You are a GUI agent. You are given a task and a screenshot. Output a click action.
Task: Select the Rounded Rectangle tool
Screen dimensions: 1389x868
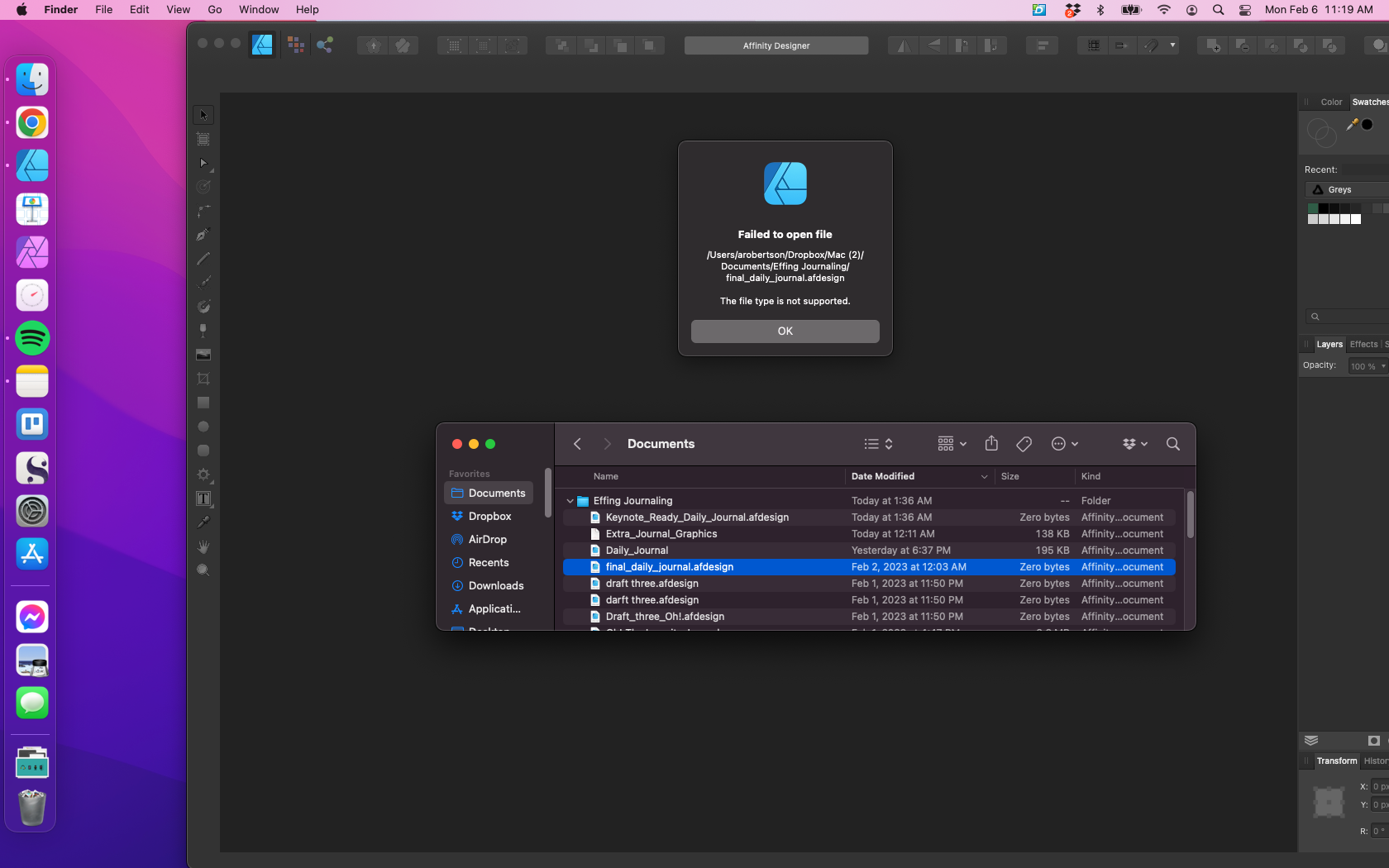[x=203, y=451]
